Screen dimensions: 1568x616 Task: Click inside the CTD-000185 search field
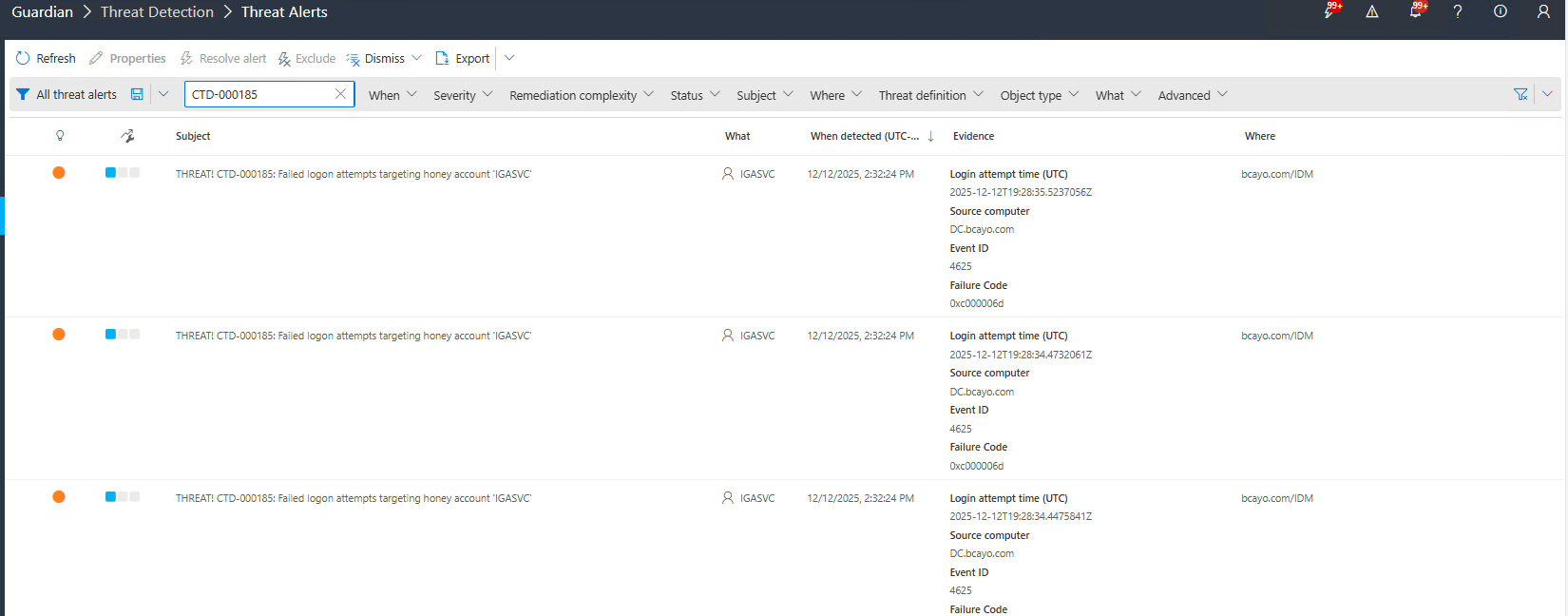(257, 94)
